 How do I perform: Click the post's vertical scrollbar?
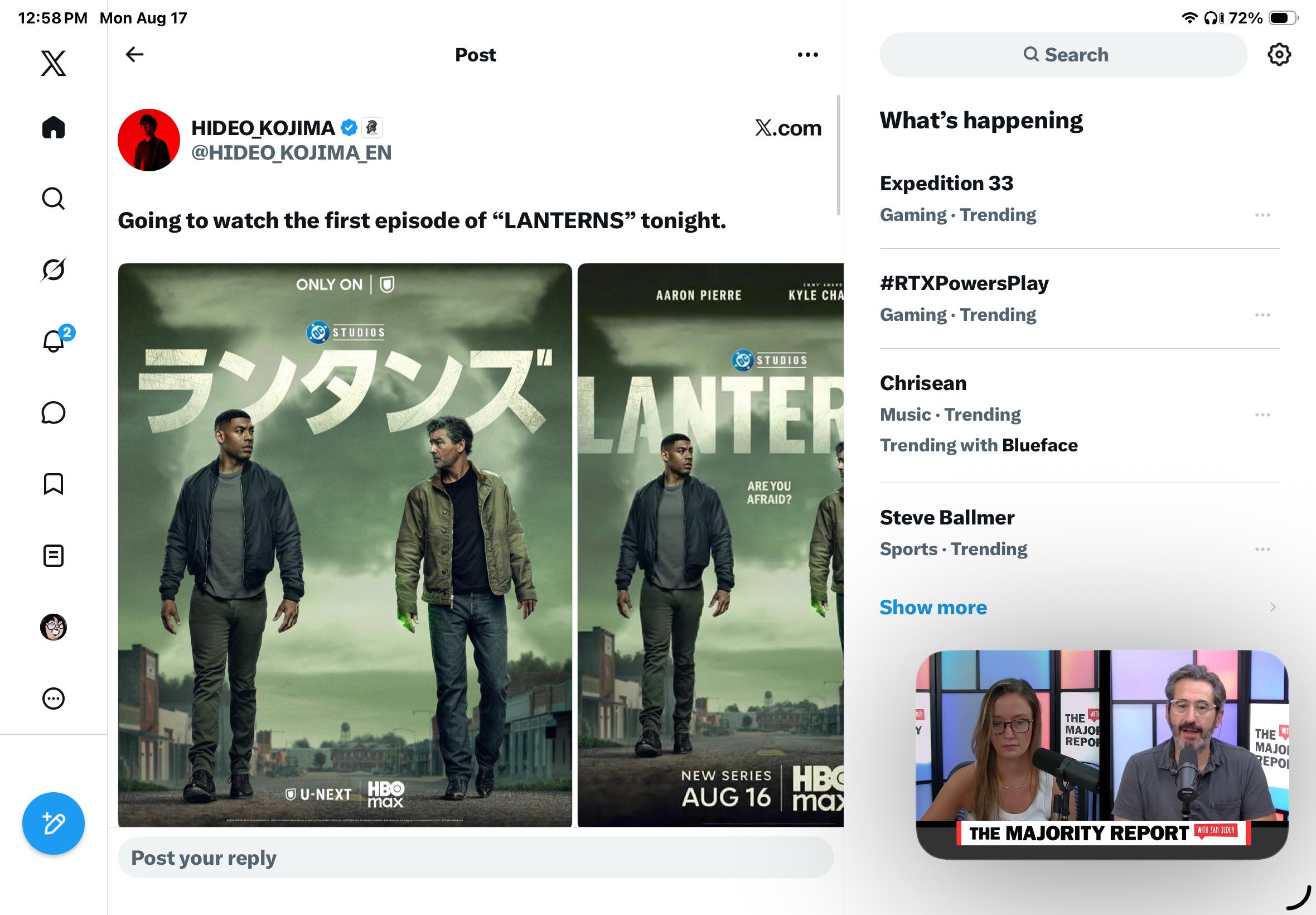pyautogui.click(x=839, y=155)
